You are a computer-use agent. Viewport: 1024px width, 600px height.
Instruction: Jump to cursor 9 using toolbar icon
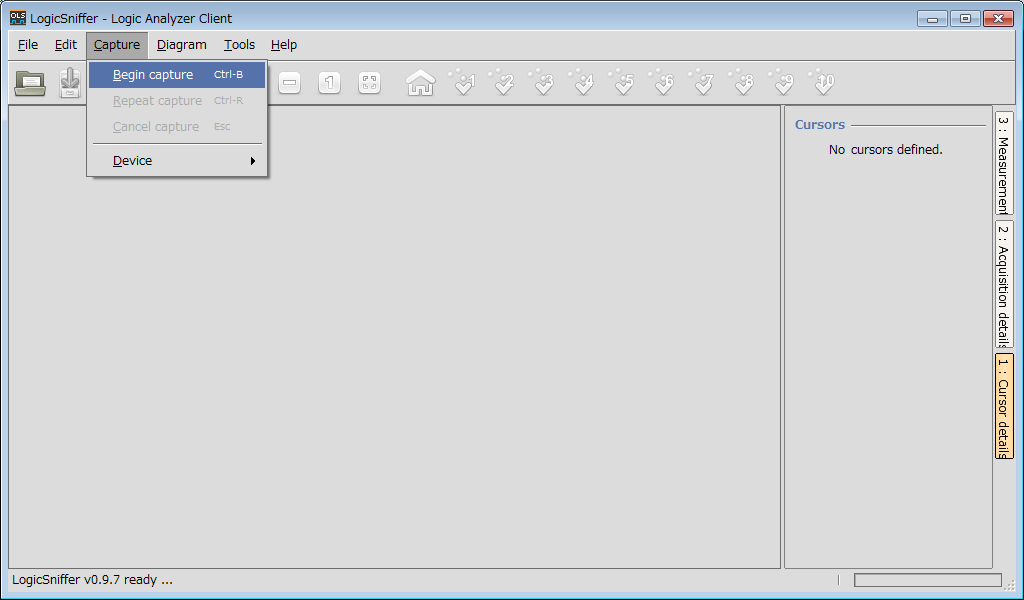tap(783, 82)
